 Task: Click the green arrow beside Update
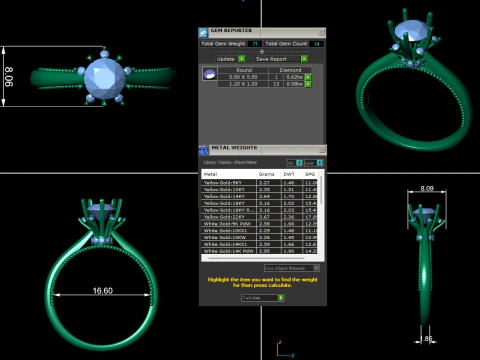(242, 59)
